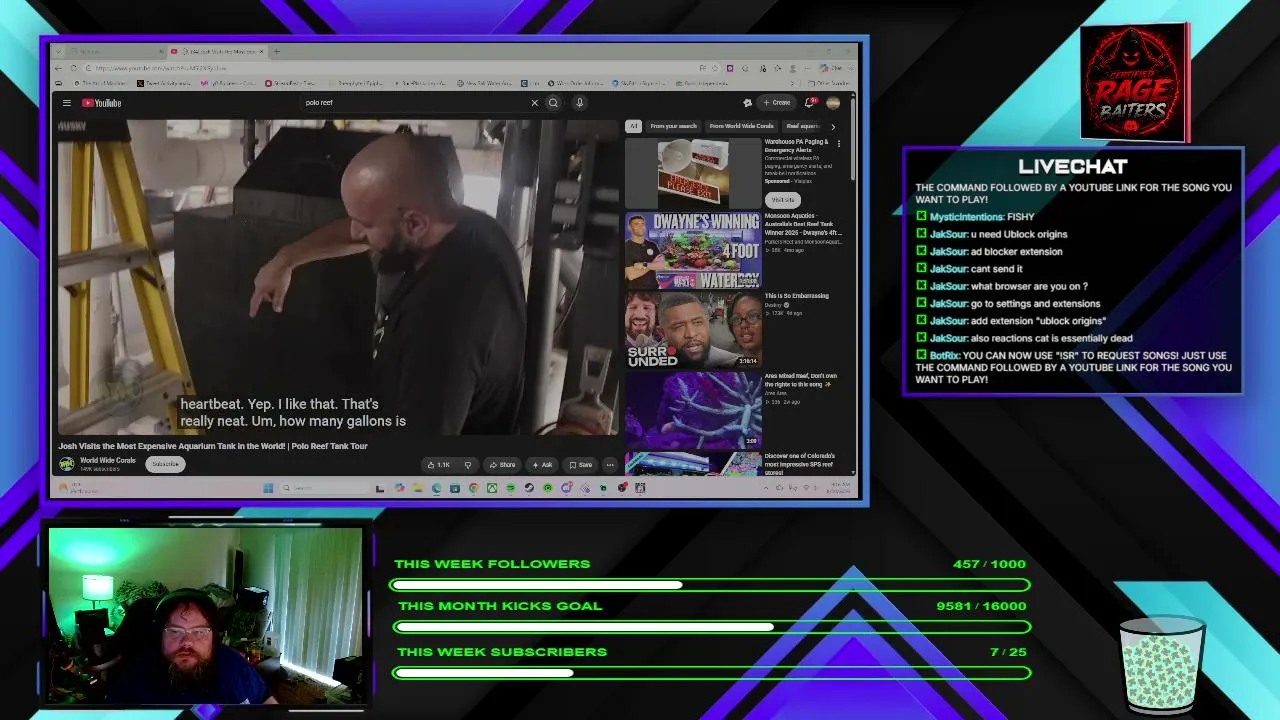Viewport: 1280px width, 720px height.
Task: Open a new browser tab with plus
Action: click(x=277, y=51)
